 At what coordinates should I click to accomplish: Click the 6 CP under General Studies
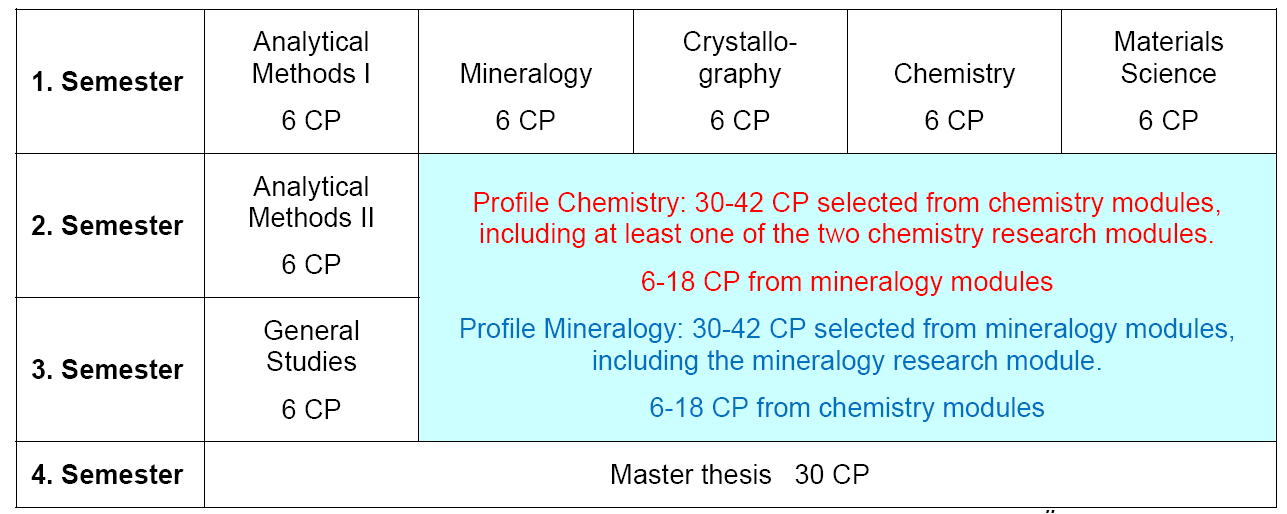point(311,410)
